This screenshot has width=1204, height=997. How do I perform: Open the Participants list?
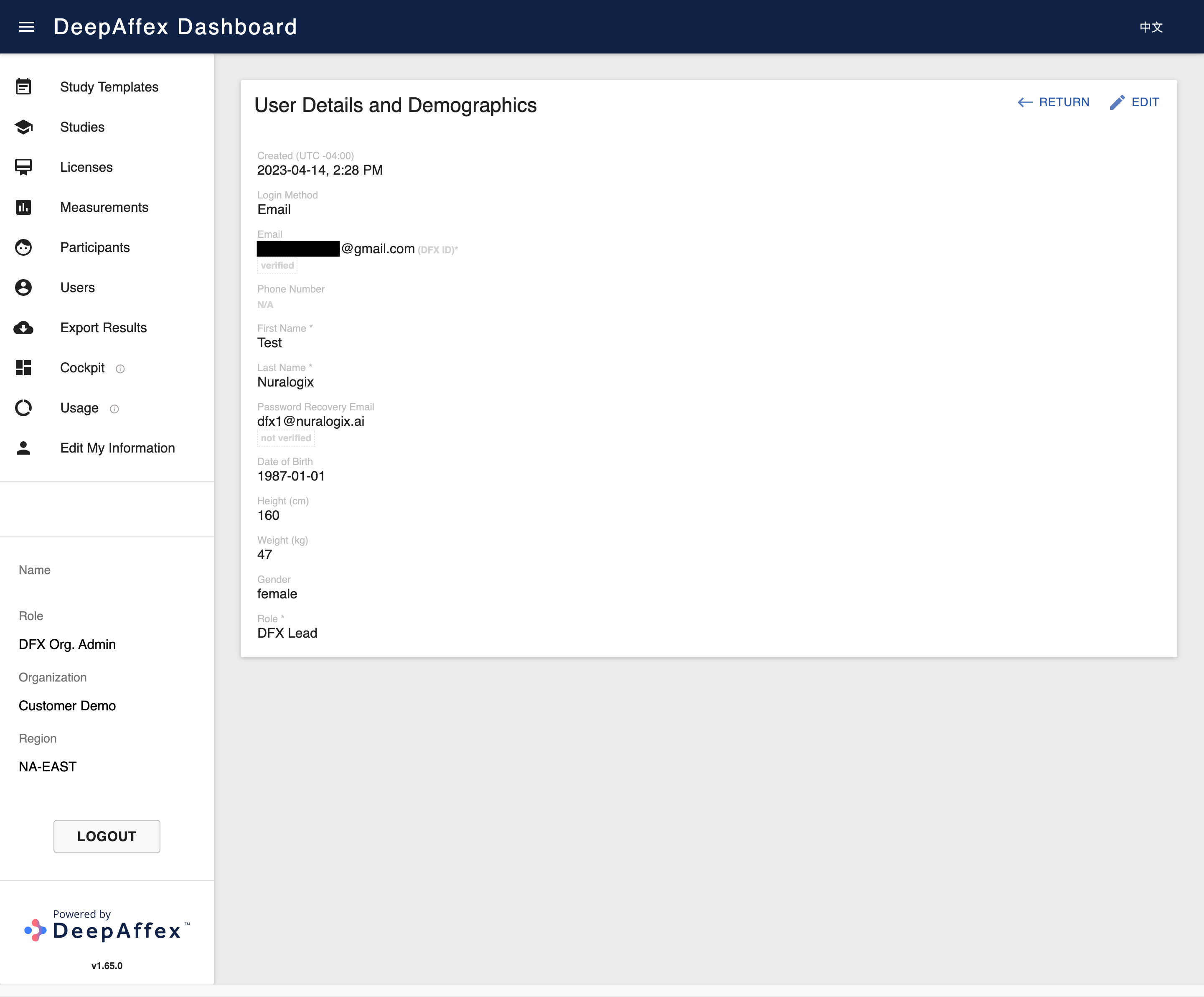[x=107, y=247]
